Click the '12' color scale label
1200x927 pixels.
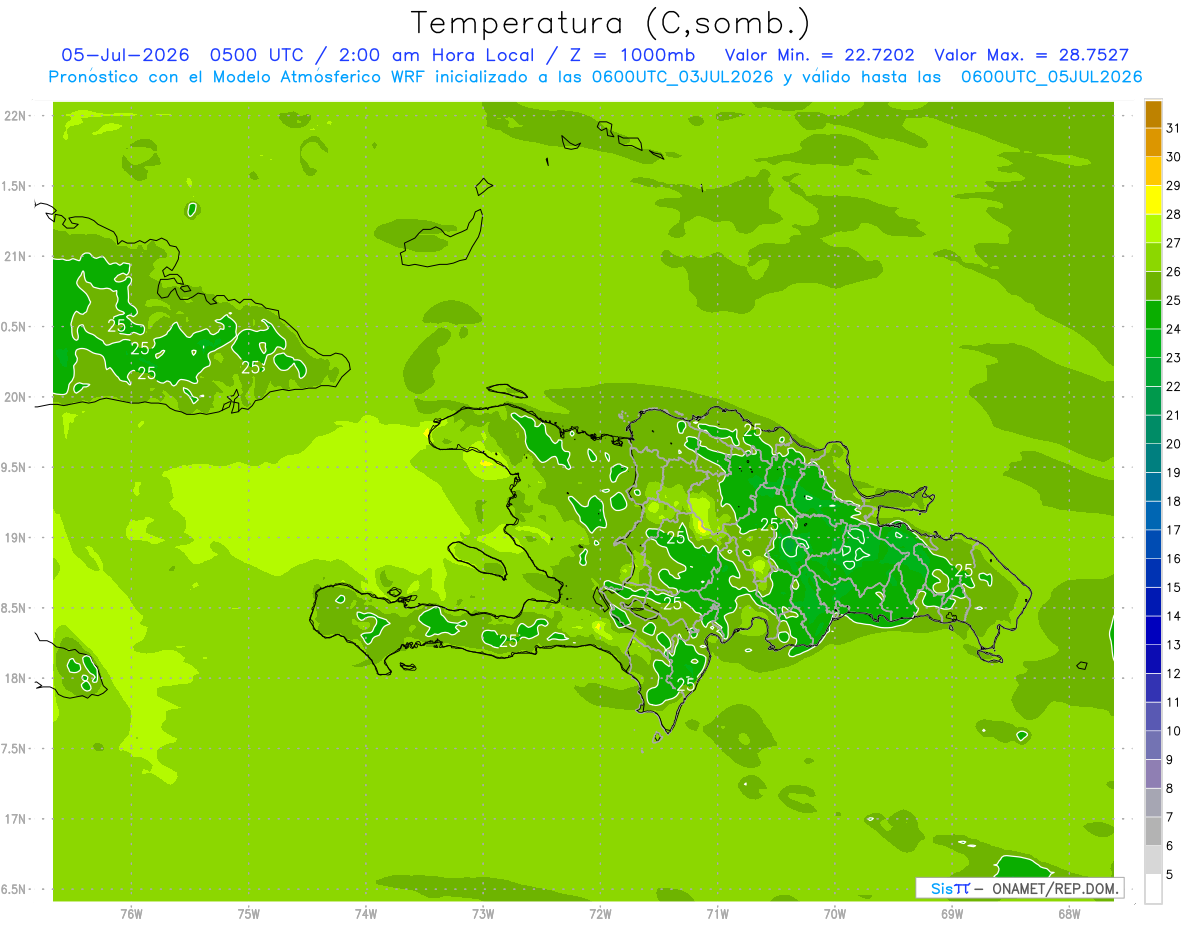click(x=1174, y=673)
